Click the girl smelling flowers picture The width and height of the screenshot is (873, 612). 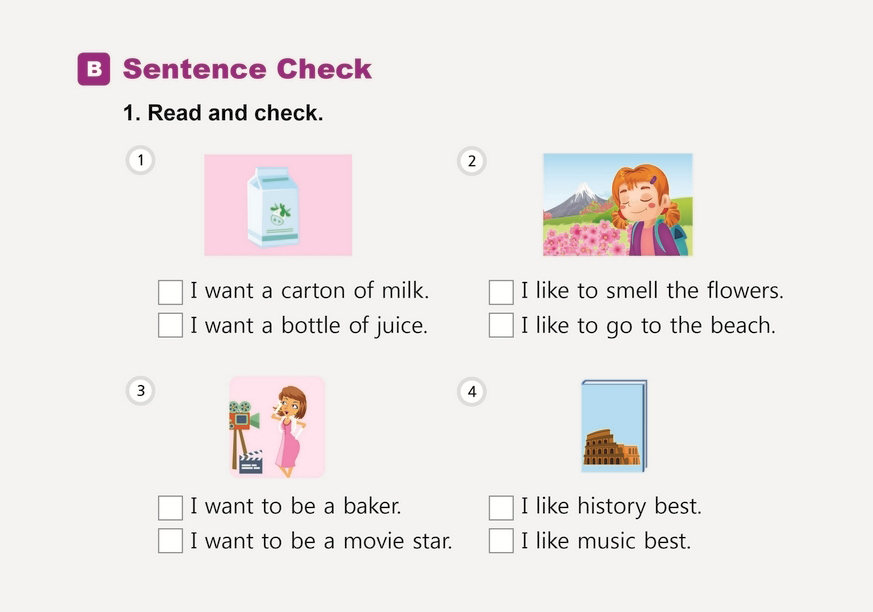(x=617, y=205)
